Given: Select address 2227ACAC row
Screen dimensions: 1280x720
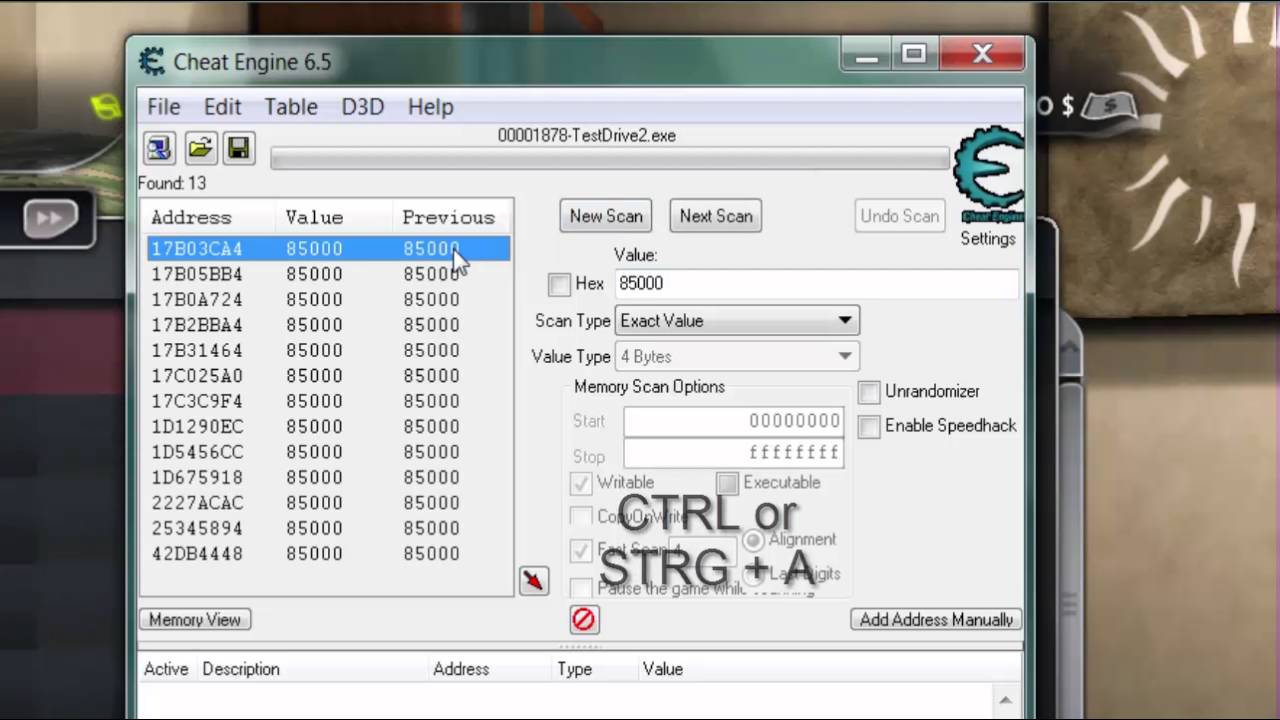Looking at the screenshot, I should (328, 503).
